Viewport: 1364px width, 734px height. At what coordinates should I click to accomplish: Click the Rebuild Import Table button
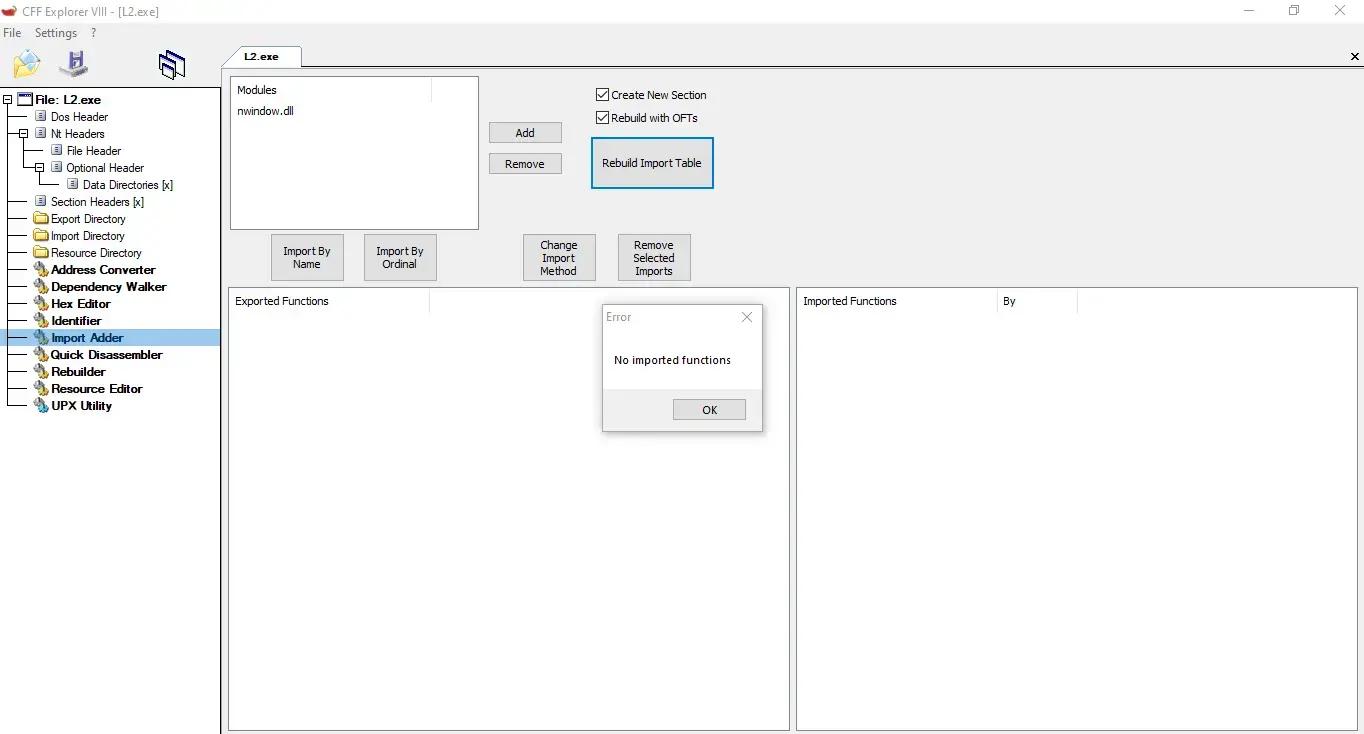pos(652,163)
